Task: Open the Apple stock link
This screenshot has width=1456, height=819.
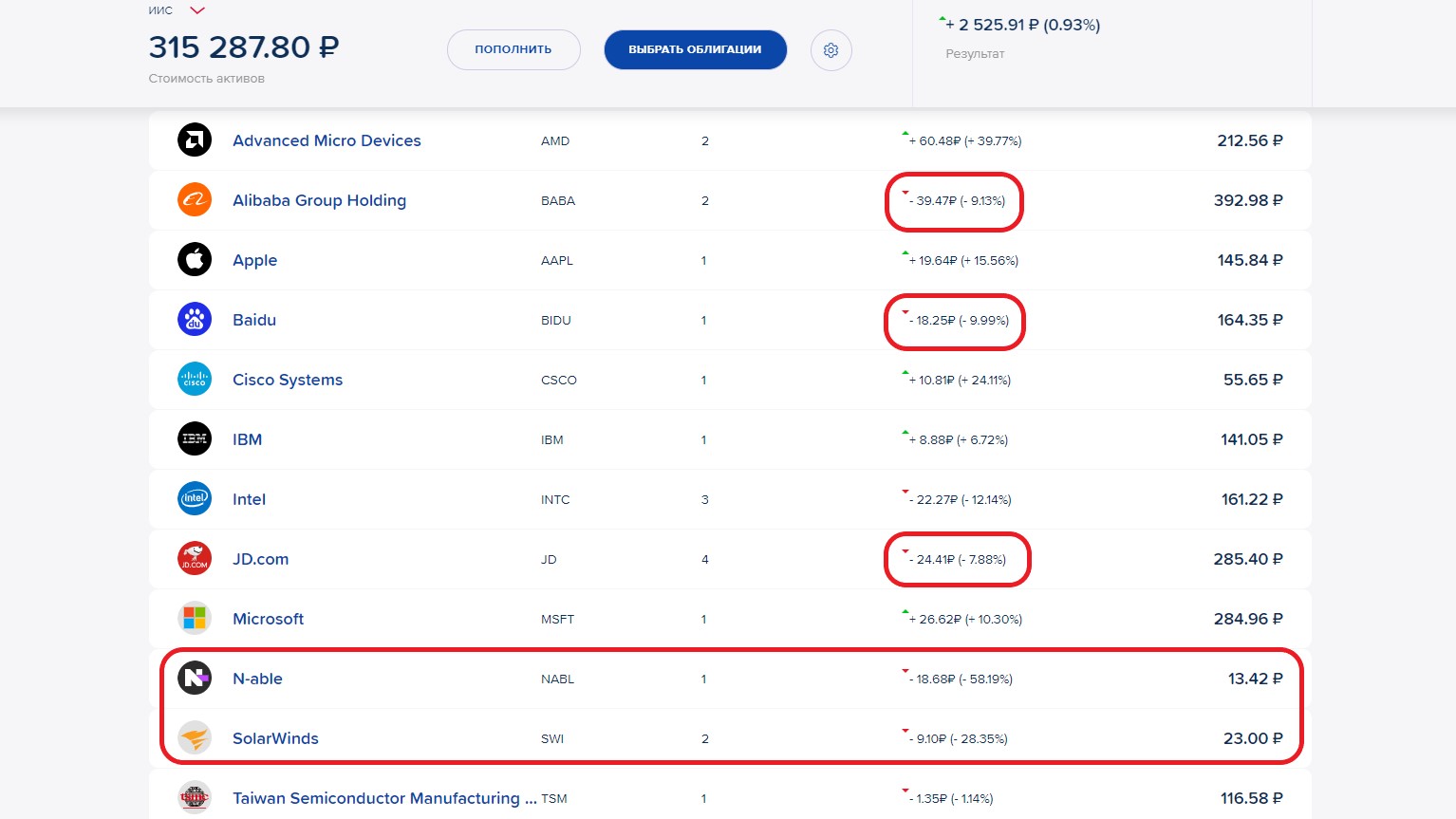Action: click(255, 260)
